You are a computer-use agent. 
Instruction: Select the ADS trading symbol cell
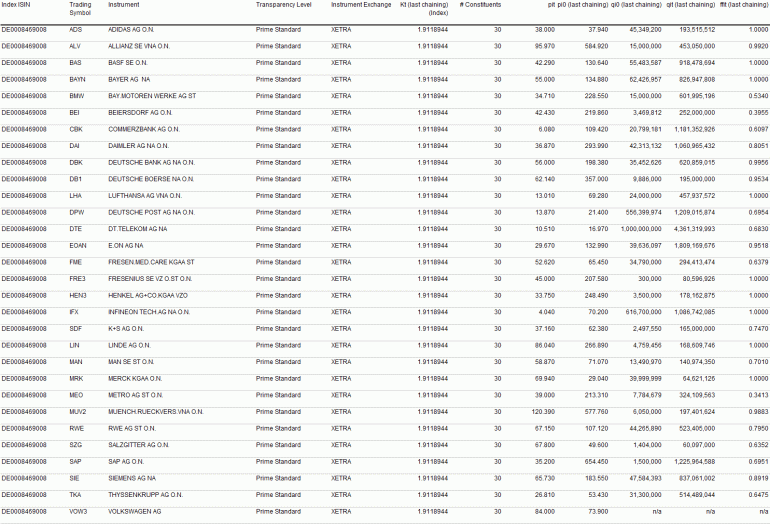click(x=76, y=30)
